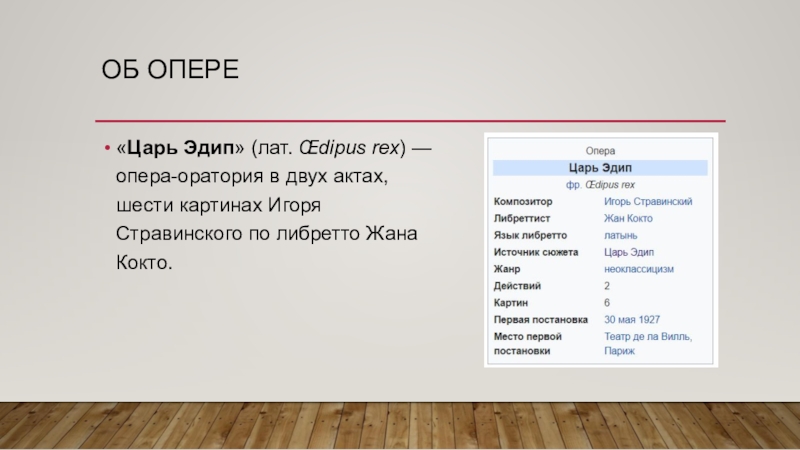Screen dimensions: 800x450
Task: Click the Опера header of the infobox
Action: (599, 151)
